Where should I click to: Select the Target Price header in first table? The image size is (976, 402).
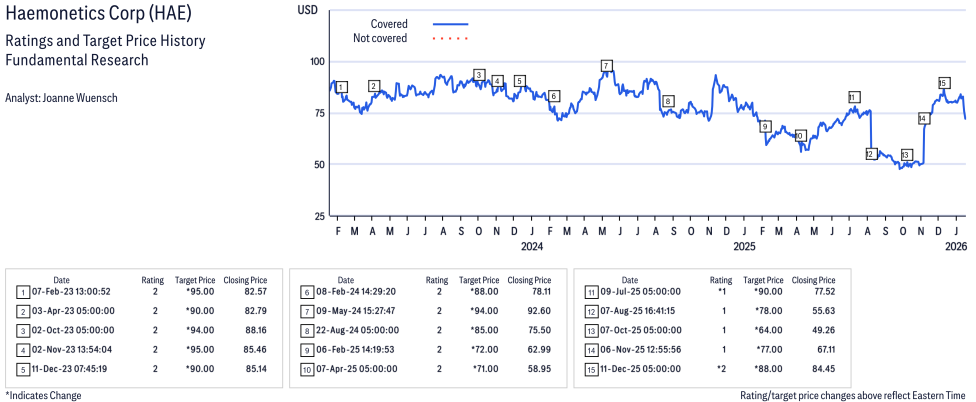point(195,280)
